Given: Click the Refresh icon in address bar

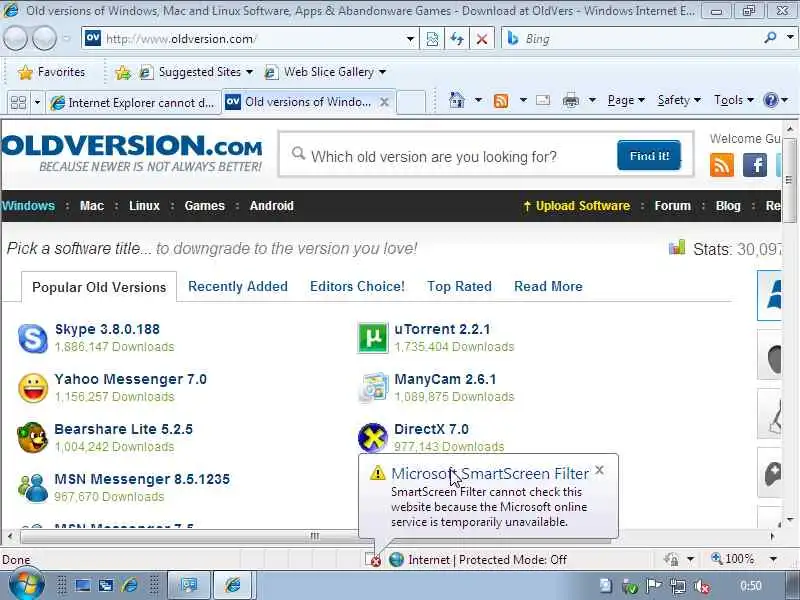Looking at the screenshot, I should pos(457,39).
